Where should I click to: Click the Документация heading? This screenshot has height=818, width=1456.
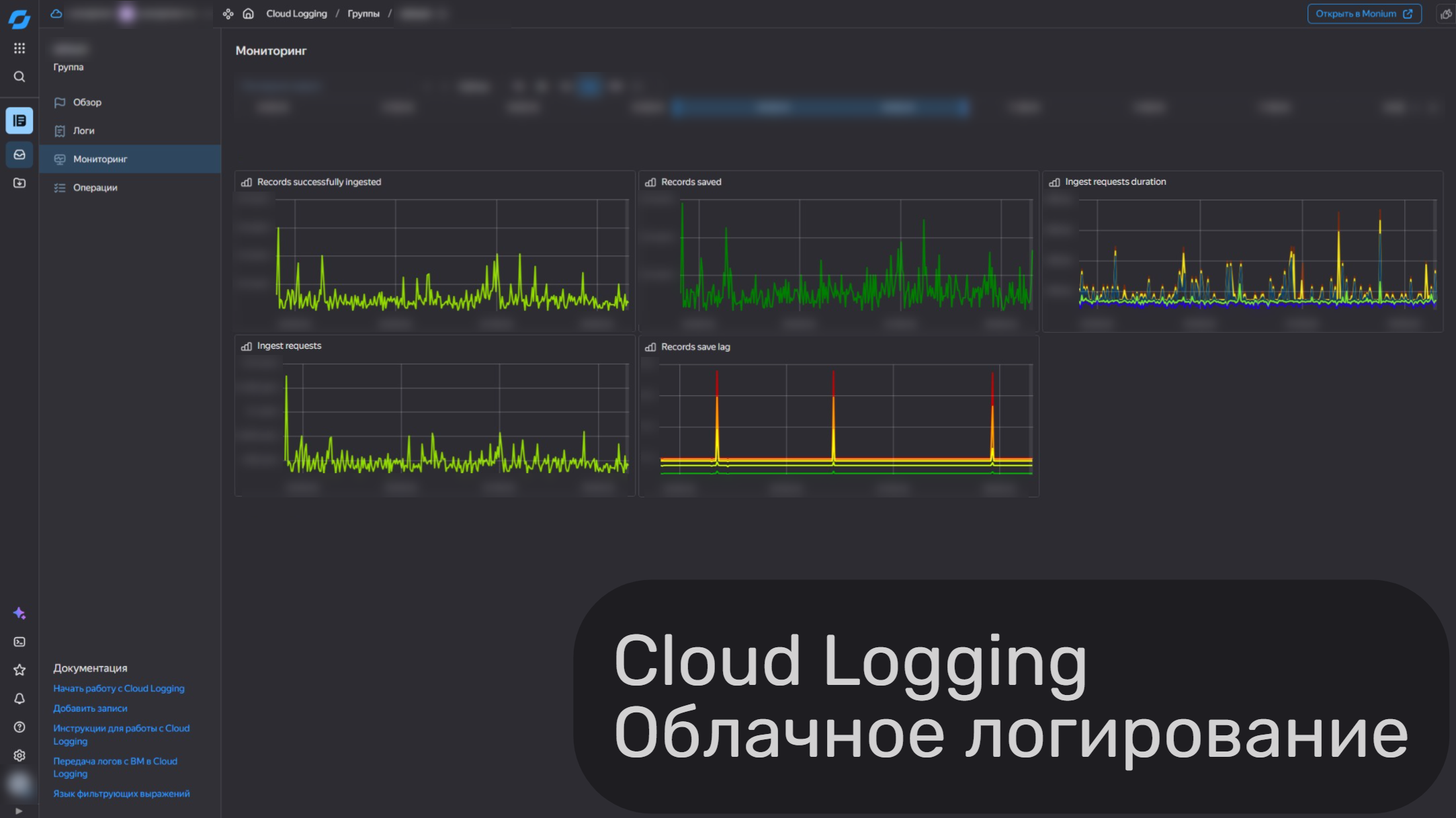pos(91,668)
